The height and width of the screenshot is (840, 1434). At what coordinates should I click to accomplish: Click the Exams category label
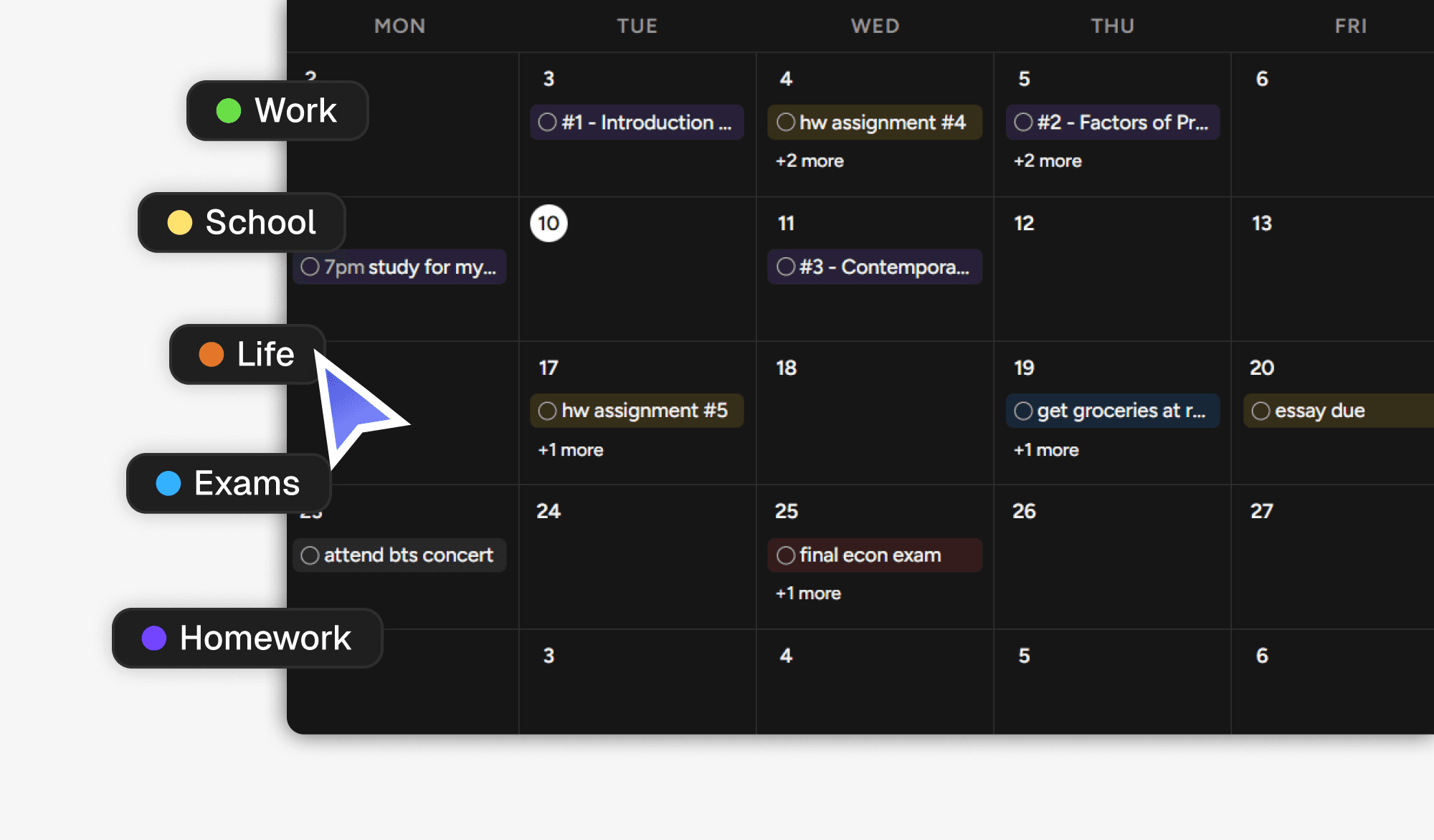(x=228, y=483)
